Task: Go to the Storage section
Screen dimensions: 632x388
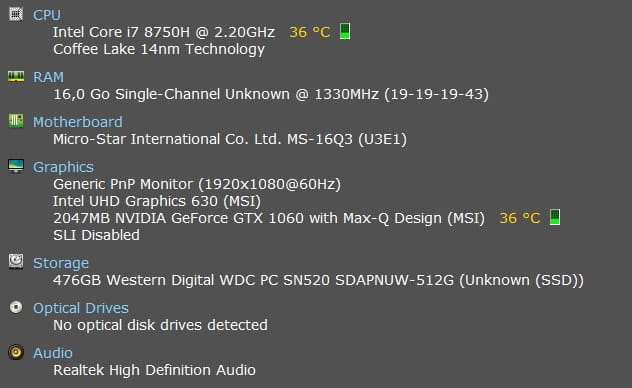Action: tap(61, 263)
